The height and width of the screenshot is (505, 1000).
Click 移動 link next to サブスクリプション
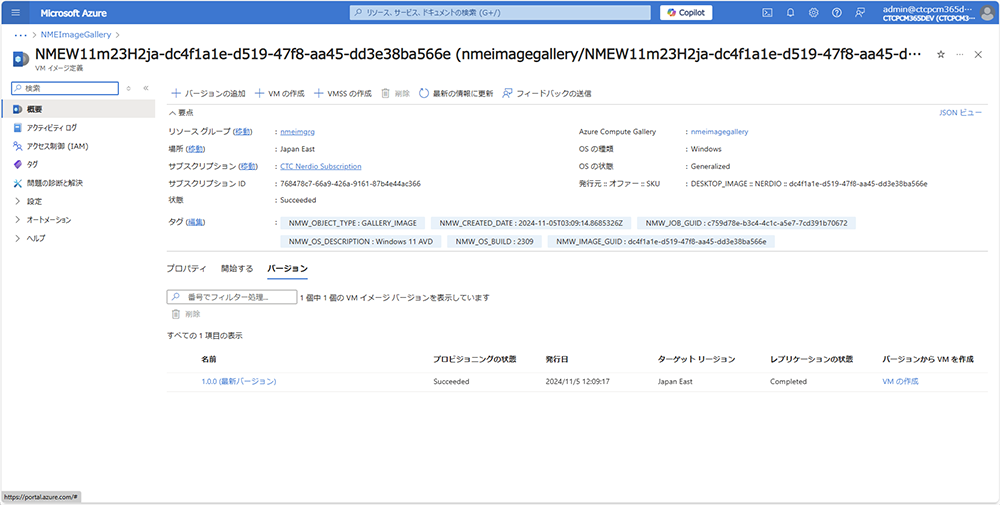click(x=247, y=166)
